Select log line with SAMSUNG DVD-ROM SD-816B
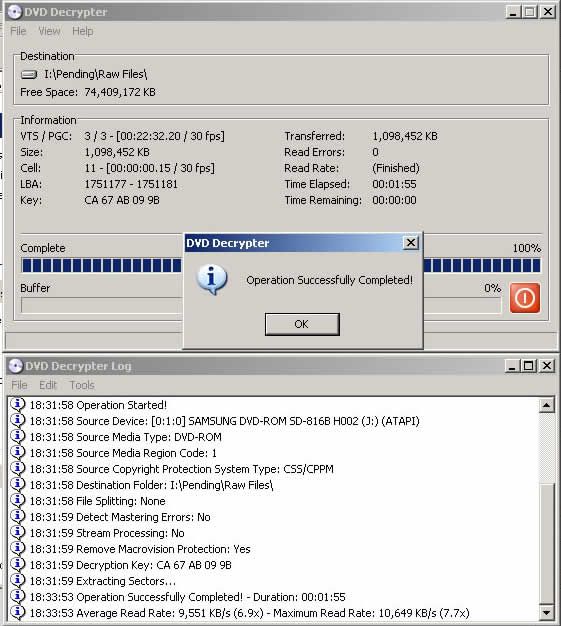561x626 pixels. (x=224, y=421)
